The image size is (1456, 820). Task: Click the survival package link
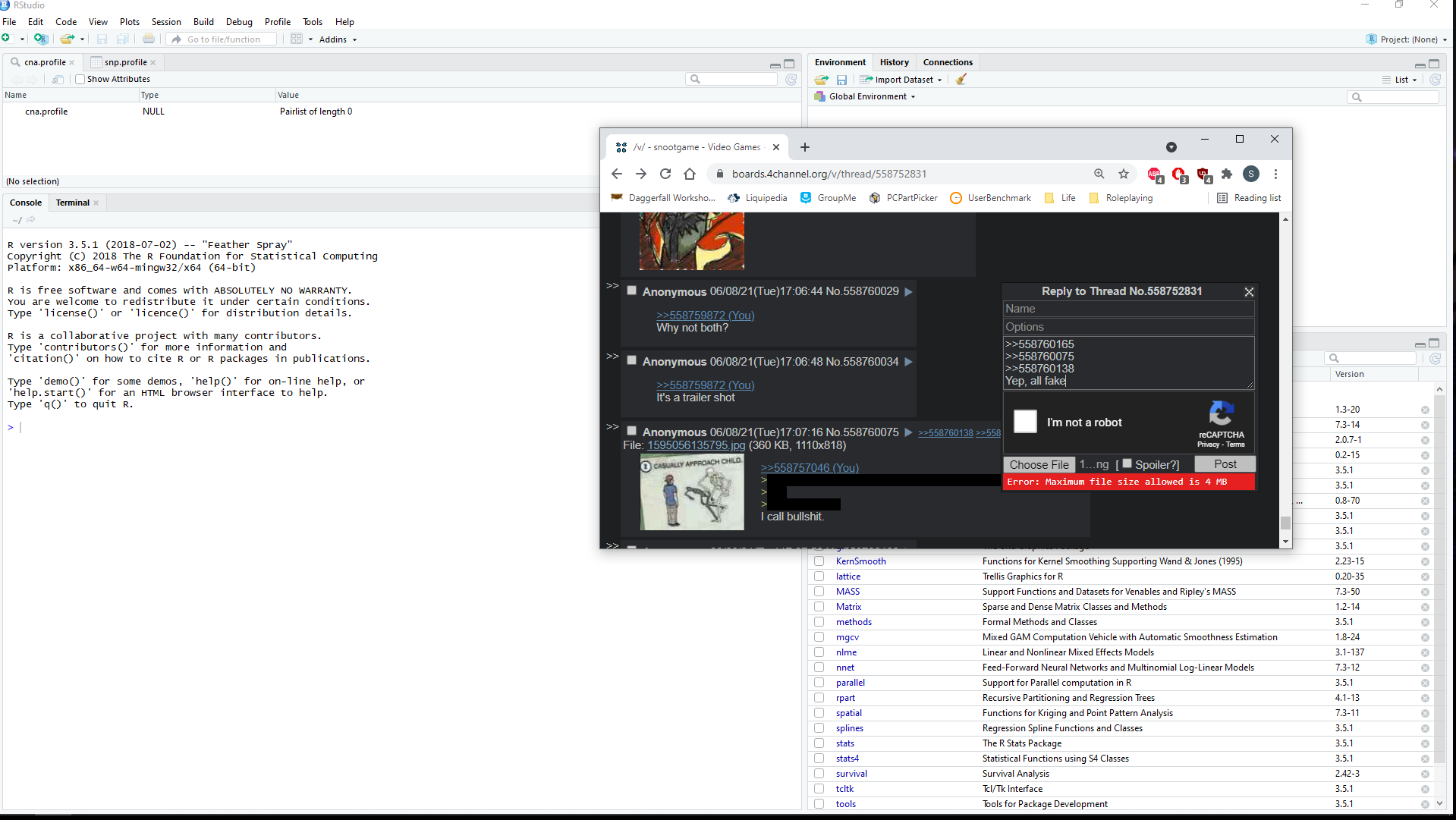tap(851, 774)
